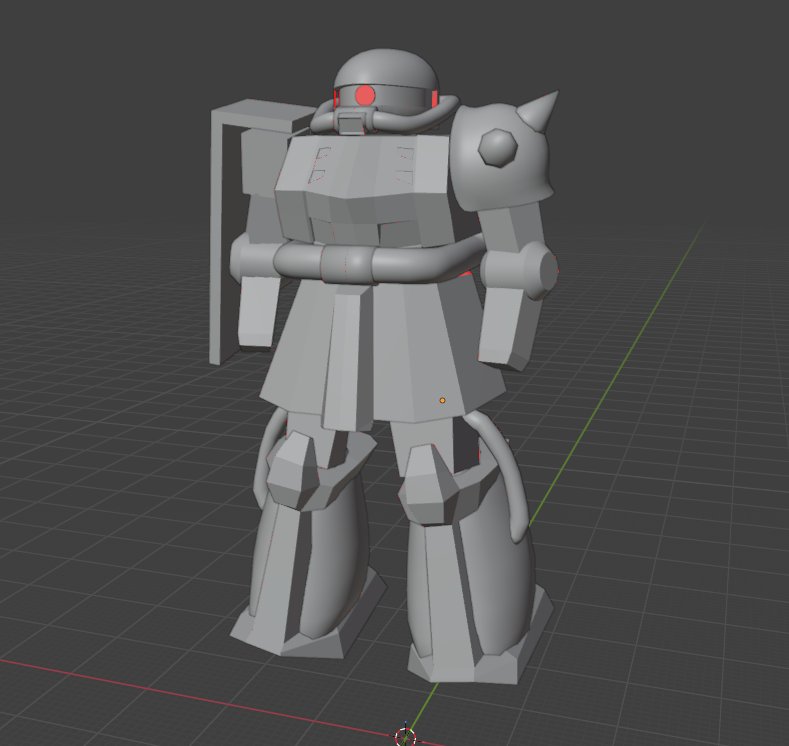This screenshot has width=789, height=746.
Task: Select the central front skirt plate
Action: coord(348,358)
